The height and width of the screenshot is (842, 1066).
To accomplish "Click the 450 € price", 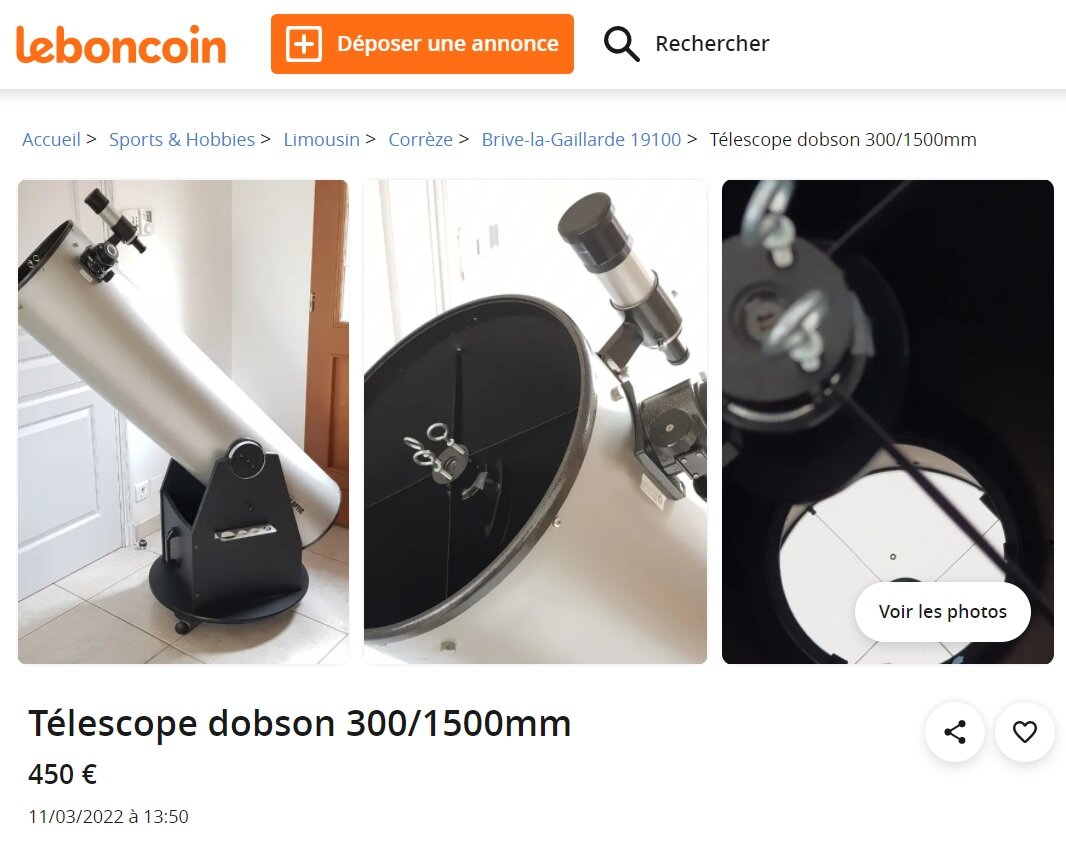I will click(63, 774).
